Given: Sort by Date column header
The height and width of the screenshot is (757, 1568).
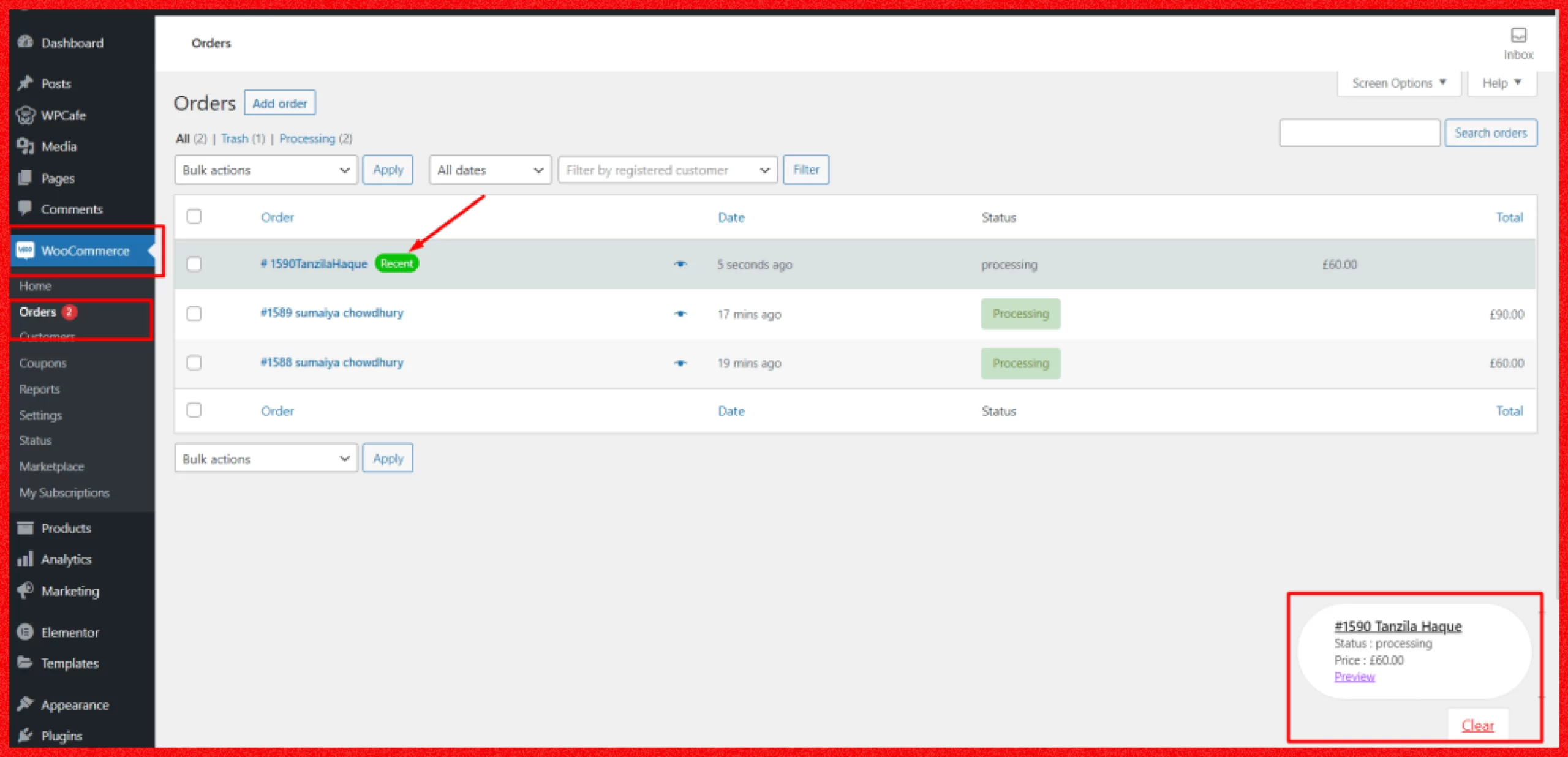Looking at the screenshot, I should (731, 217).
